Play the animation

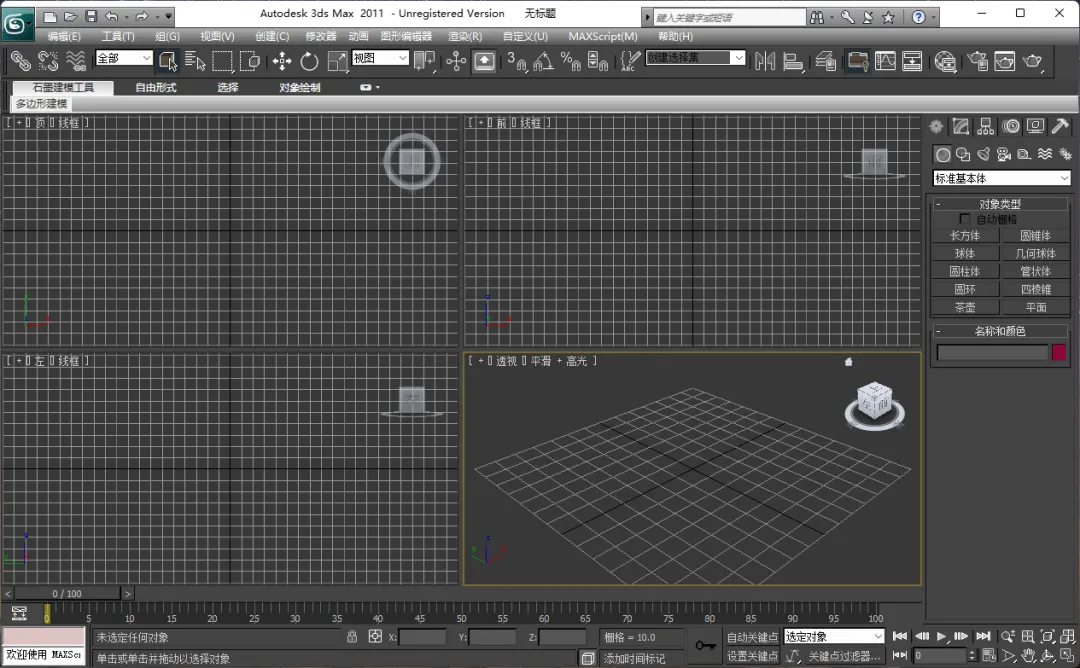(941, 636)
